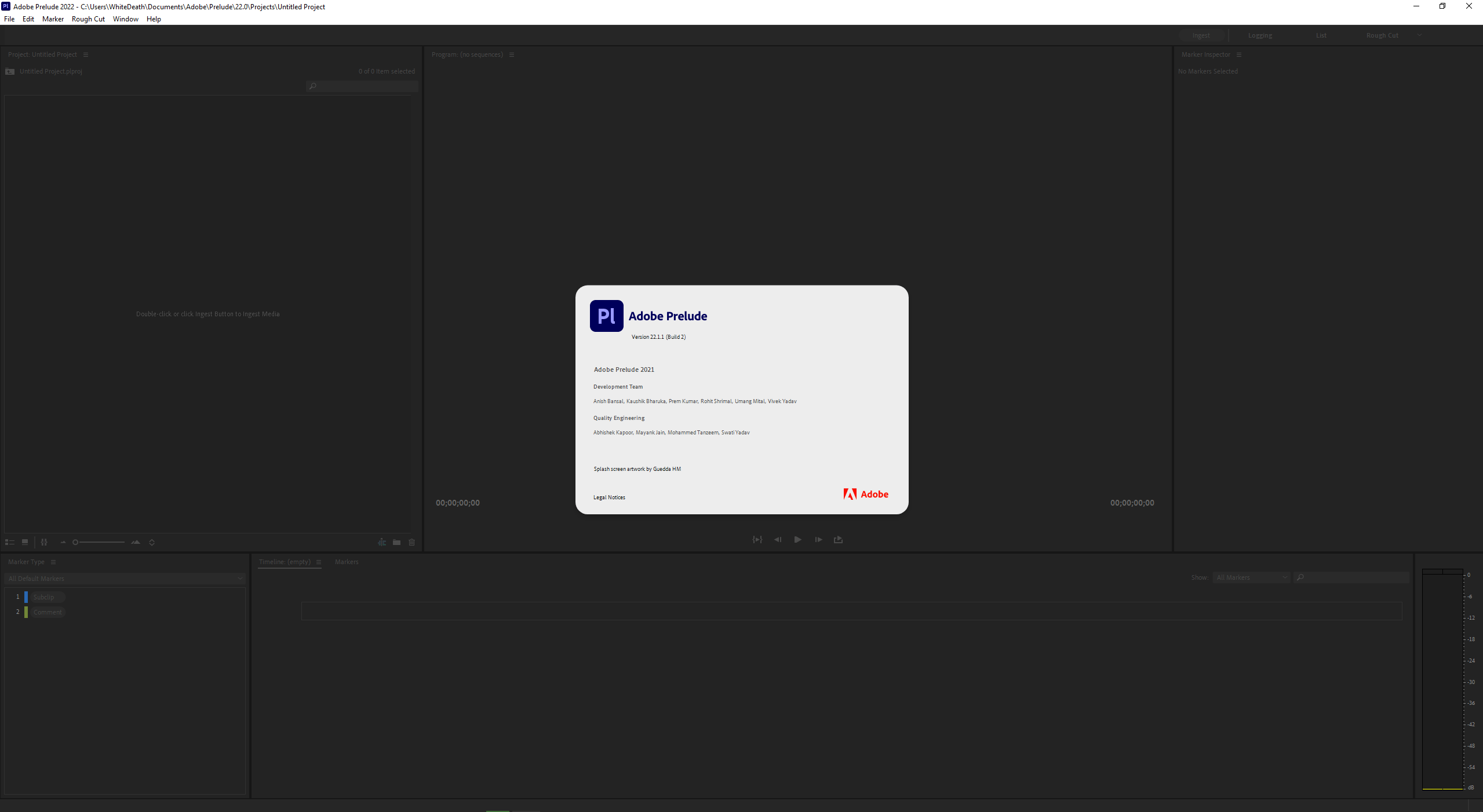Create a new bin with folder icon

tap(396, 542)
